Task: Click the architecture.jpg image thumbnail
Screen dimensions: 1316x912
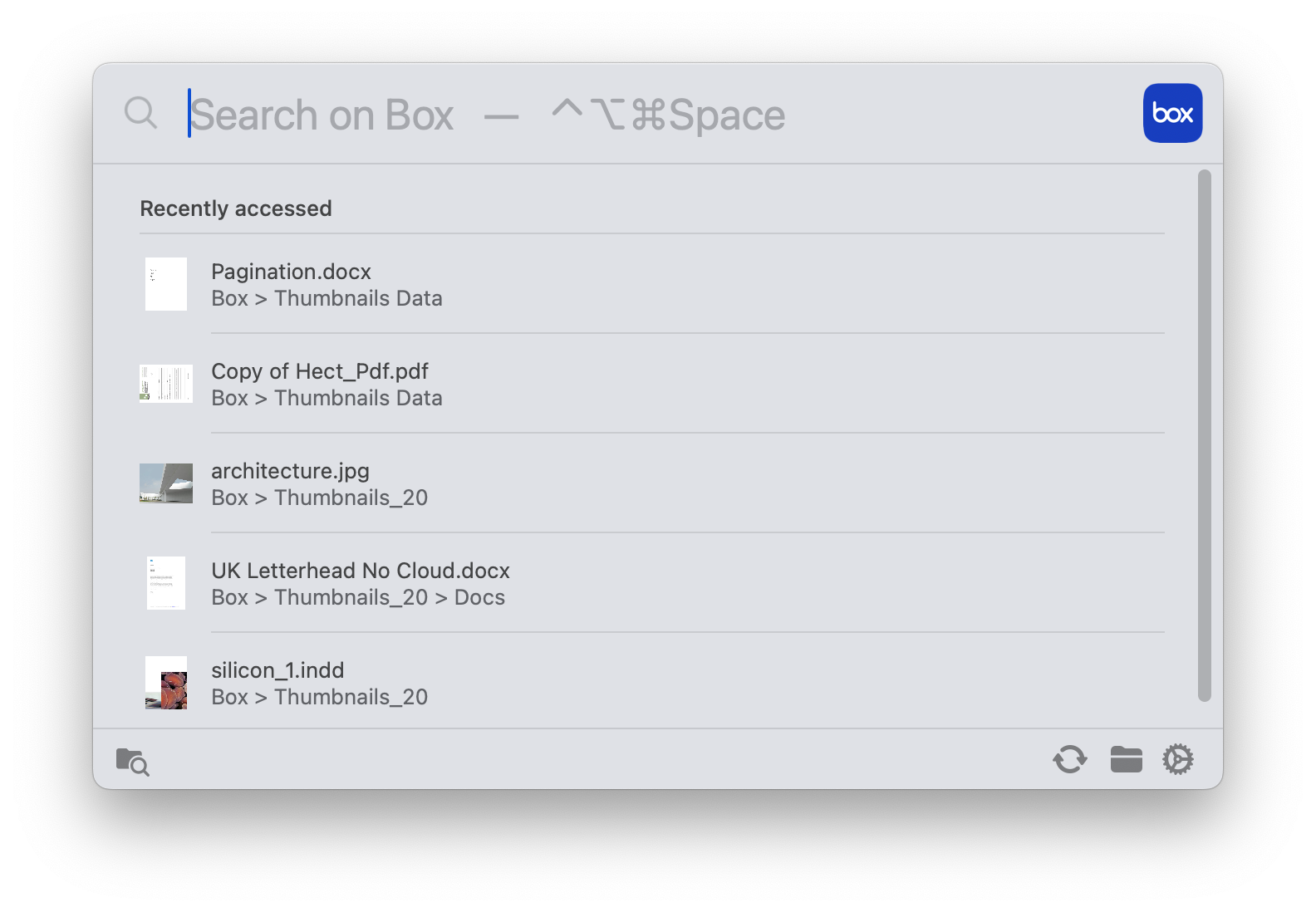Action: (x=166, y=483)
